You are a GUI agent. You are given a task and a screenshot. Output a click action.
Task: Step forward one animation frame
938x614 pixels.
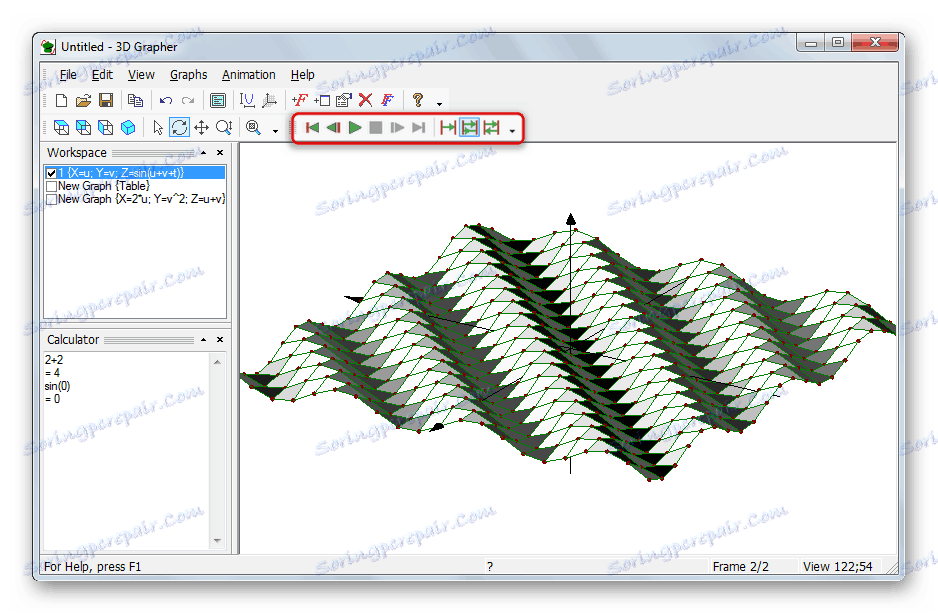[397, 127]
